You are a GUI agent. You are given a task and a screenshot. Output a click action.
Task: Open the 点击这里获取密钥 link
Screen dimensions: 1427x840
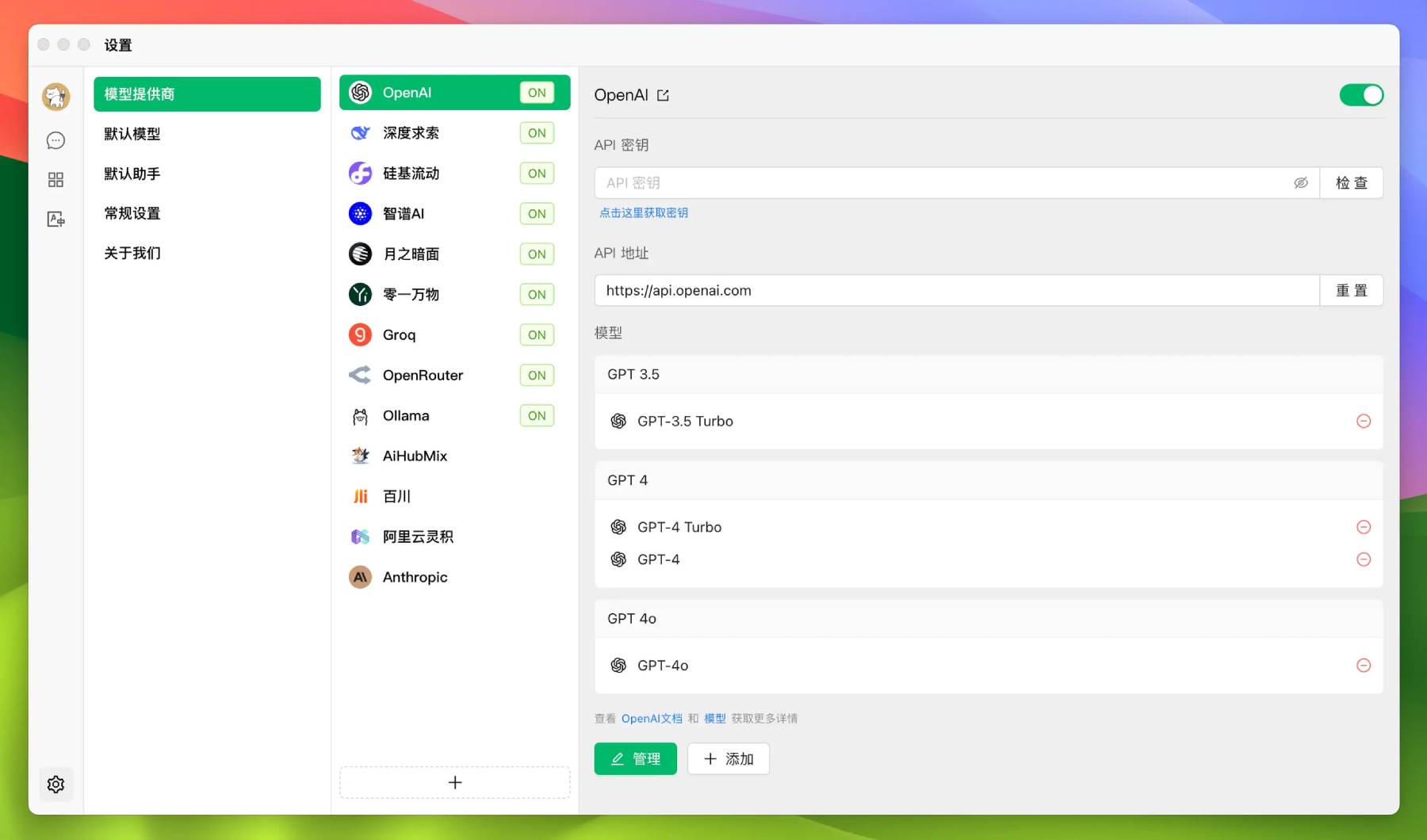pyautogui.click(x=643, y=212)
